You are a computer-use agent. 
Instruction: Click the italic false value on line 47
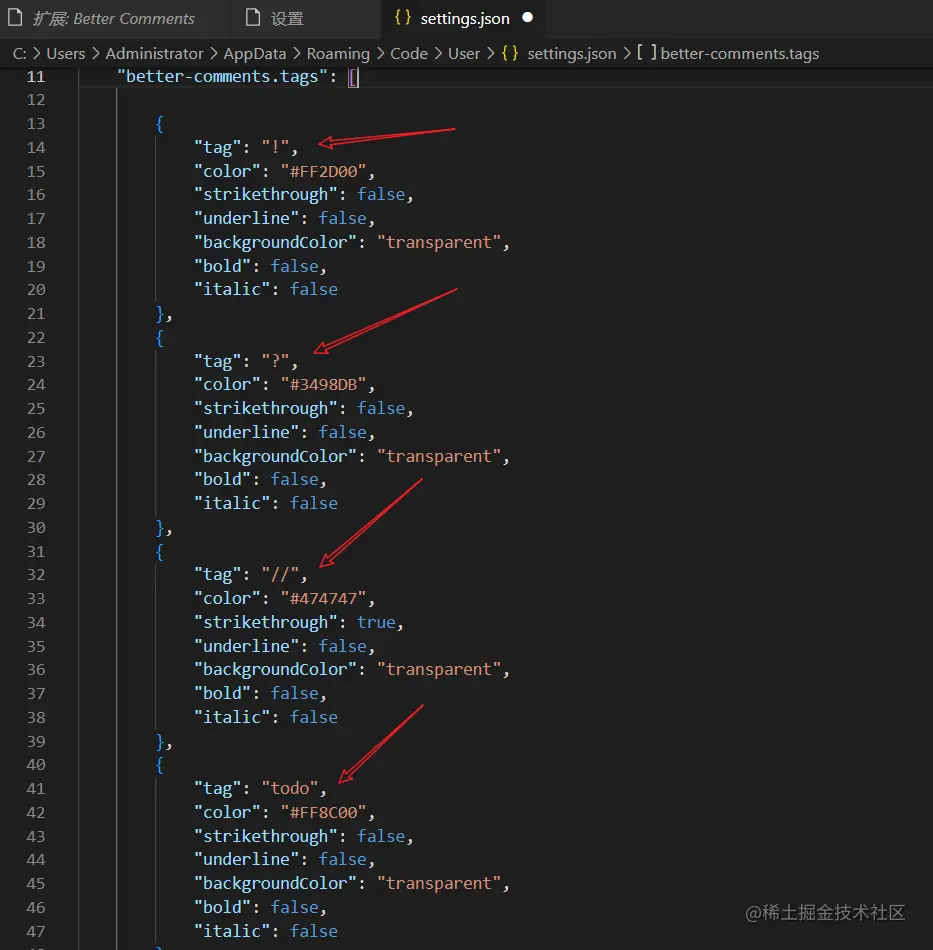coord(313,931)
